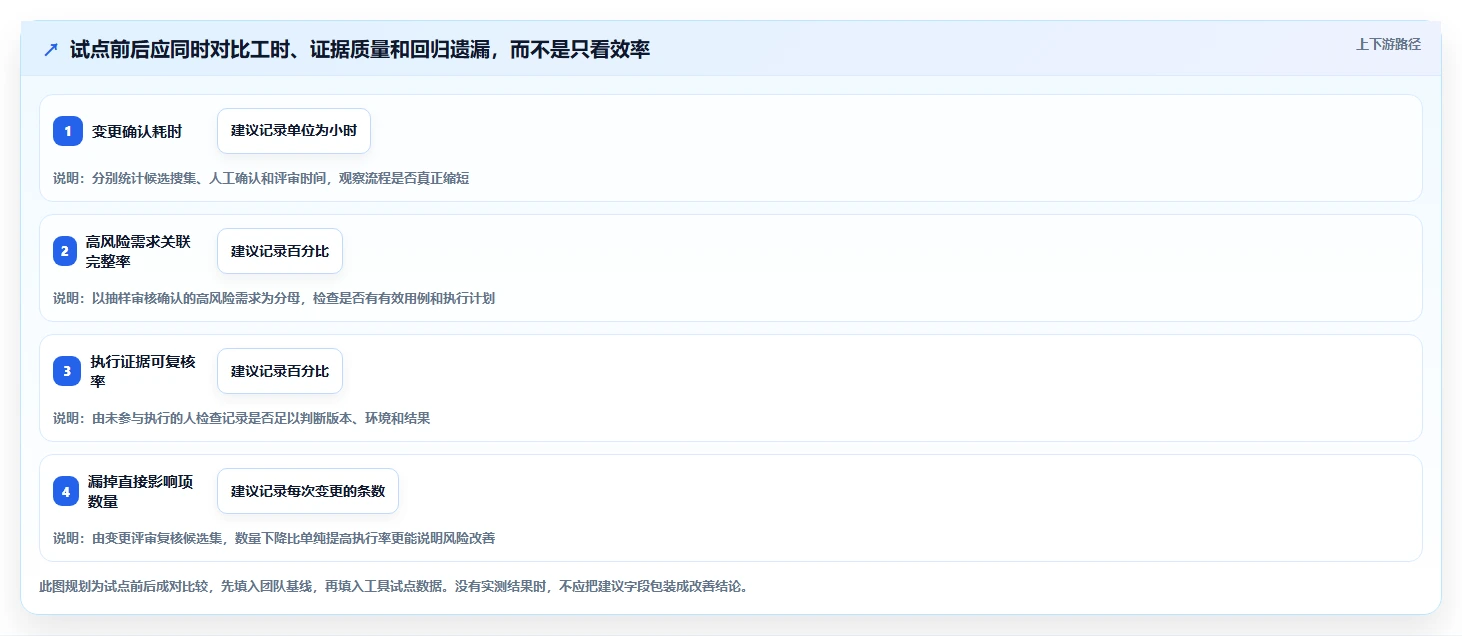
Task: Click the 变更确认耗时 label
Action: tap(137, 131)
